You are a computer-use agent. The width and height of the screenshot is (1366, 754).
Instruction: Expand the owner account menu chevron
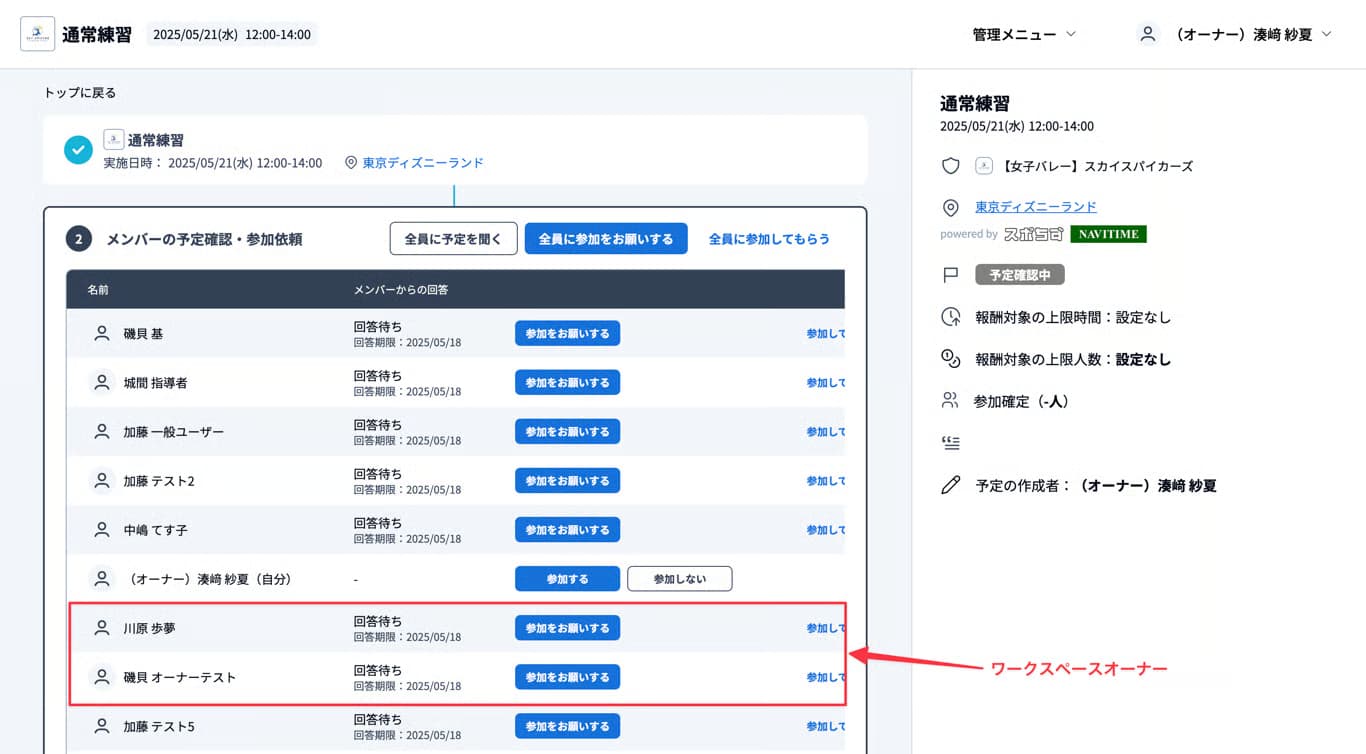pyautogui.click(x=1326, y=33)
